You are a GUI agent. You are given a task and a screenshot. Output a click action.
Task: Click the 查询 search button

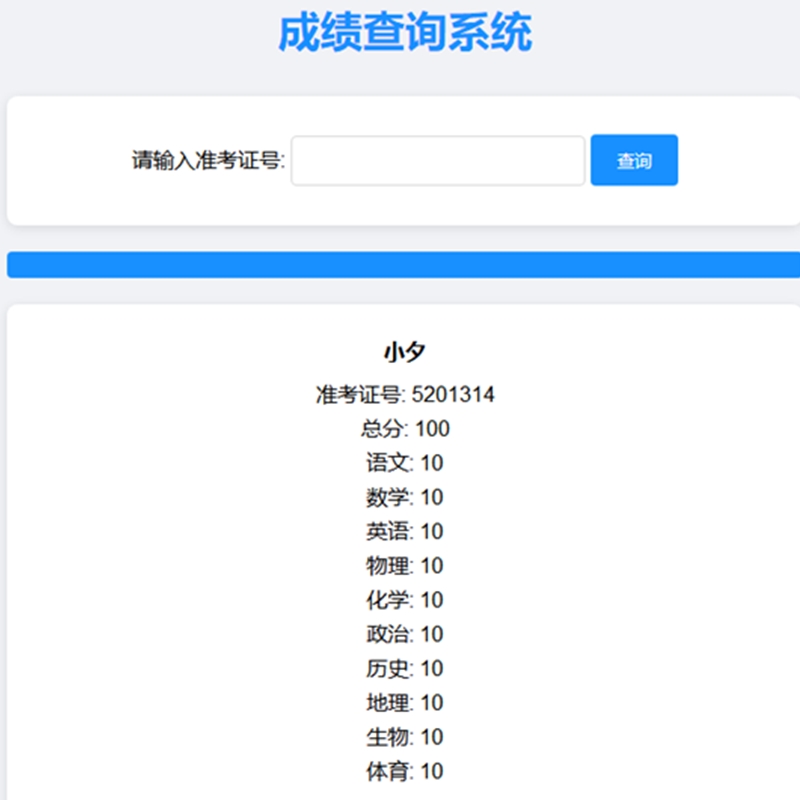(x=634, y=160)
